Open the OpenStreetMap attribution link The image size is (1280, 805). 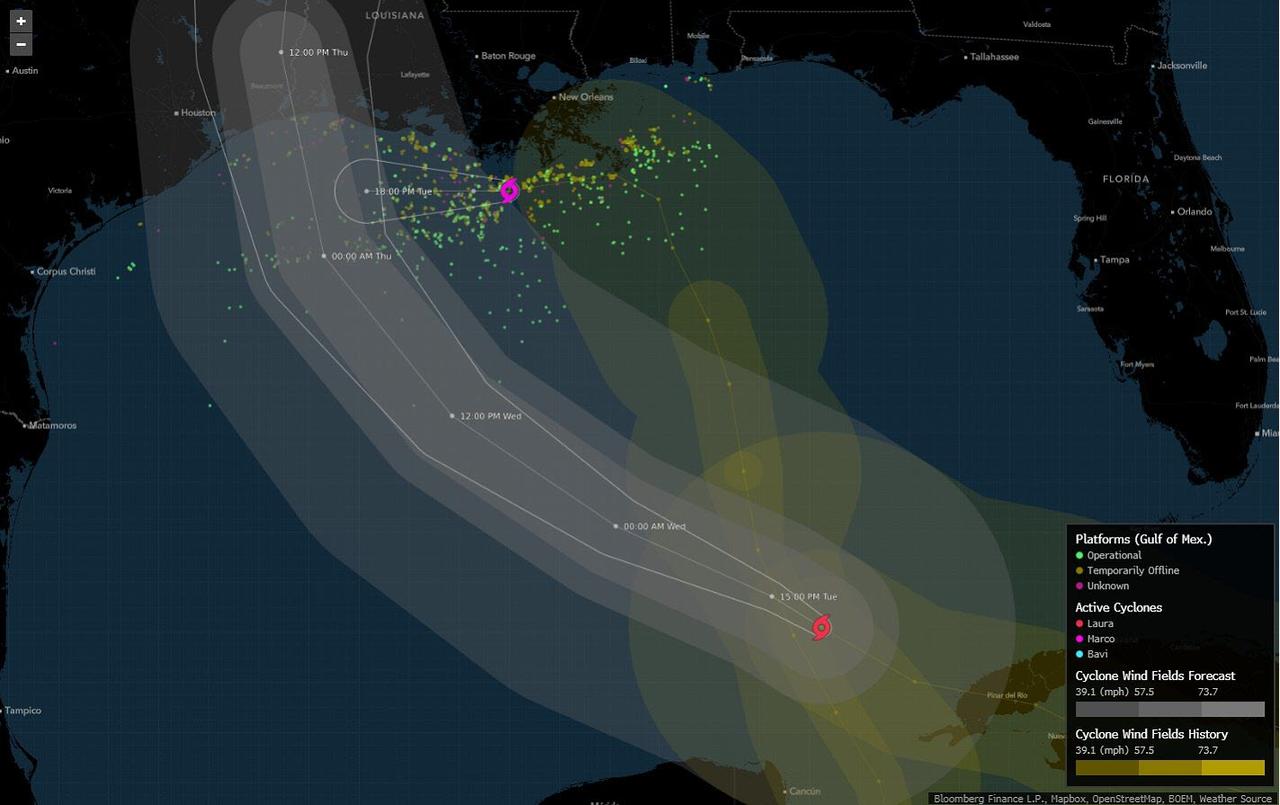point(1129,799)
